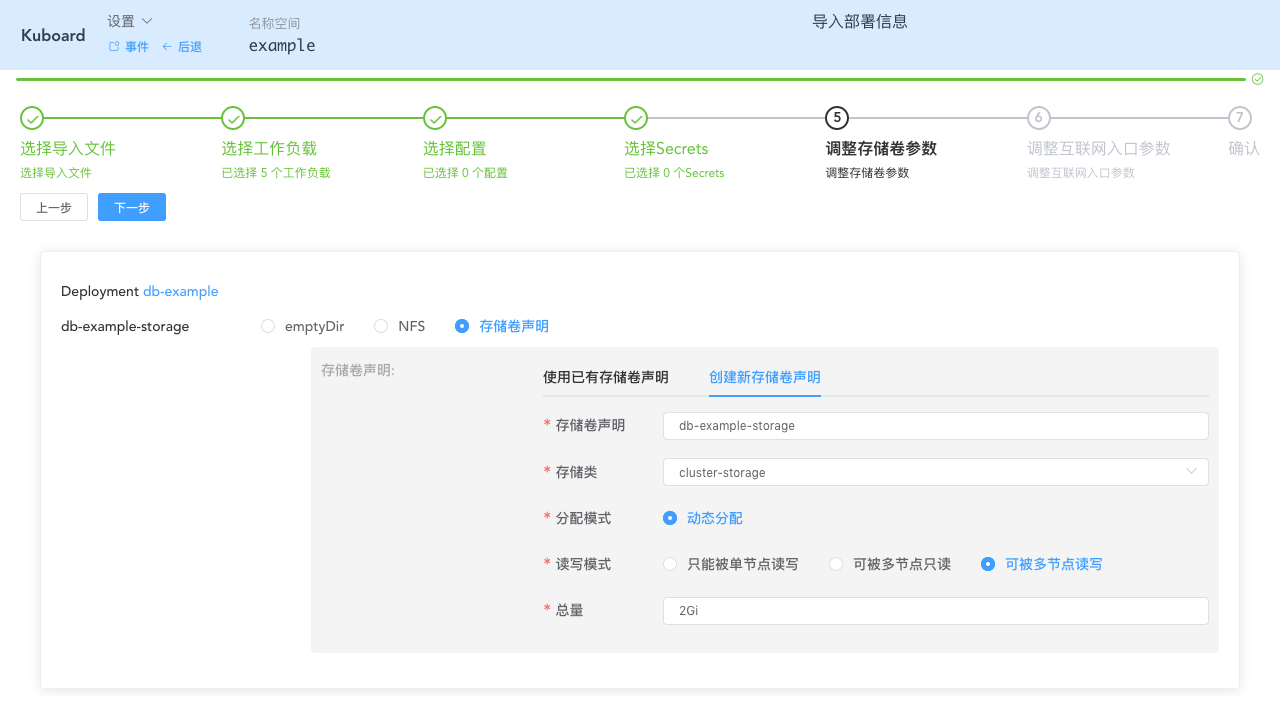
Task: Click the check icon on the 选择Secrets step
Action: click(x=636, y=117)
